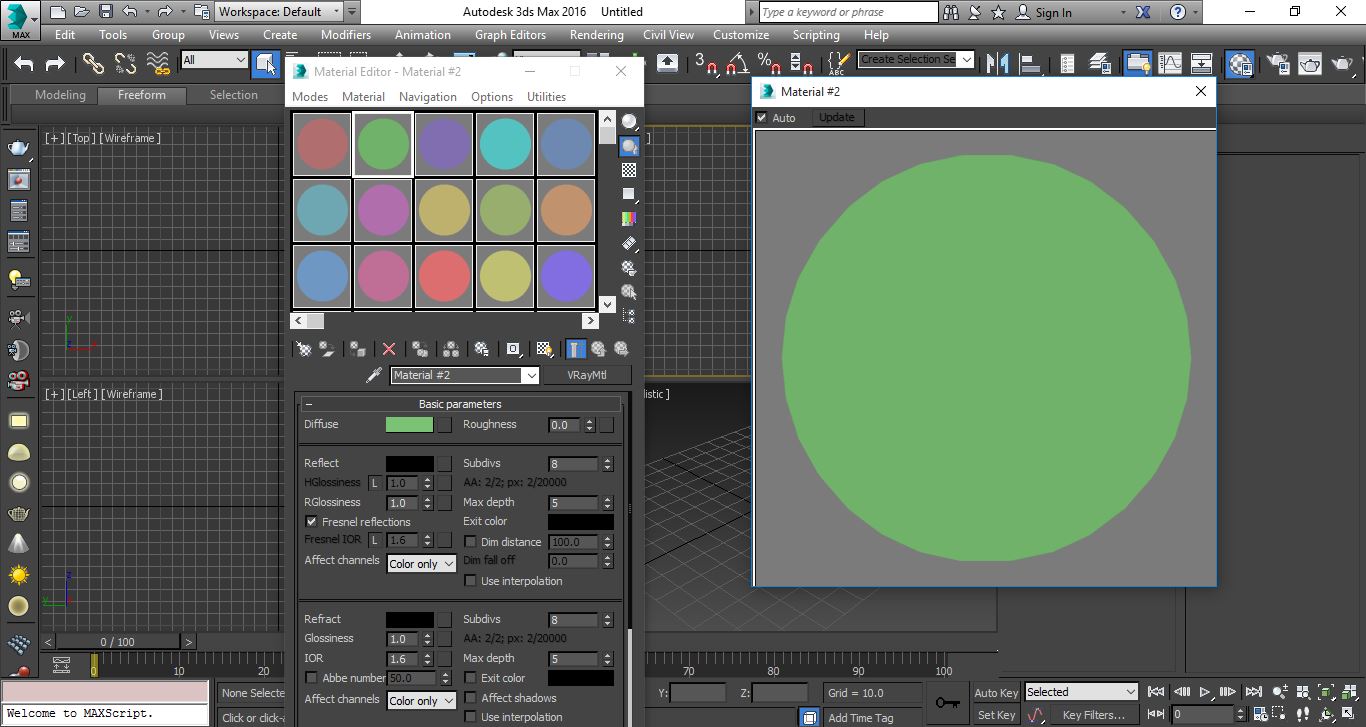The height and width of the screenshot is (727, 1366).
Task: Click the Refract black color swatch
Action: 410,619
